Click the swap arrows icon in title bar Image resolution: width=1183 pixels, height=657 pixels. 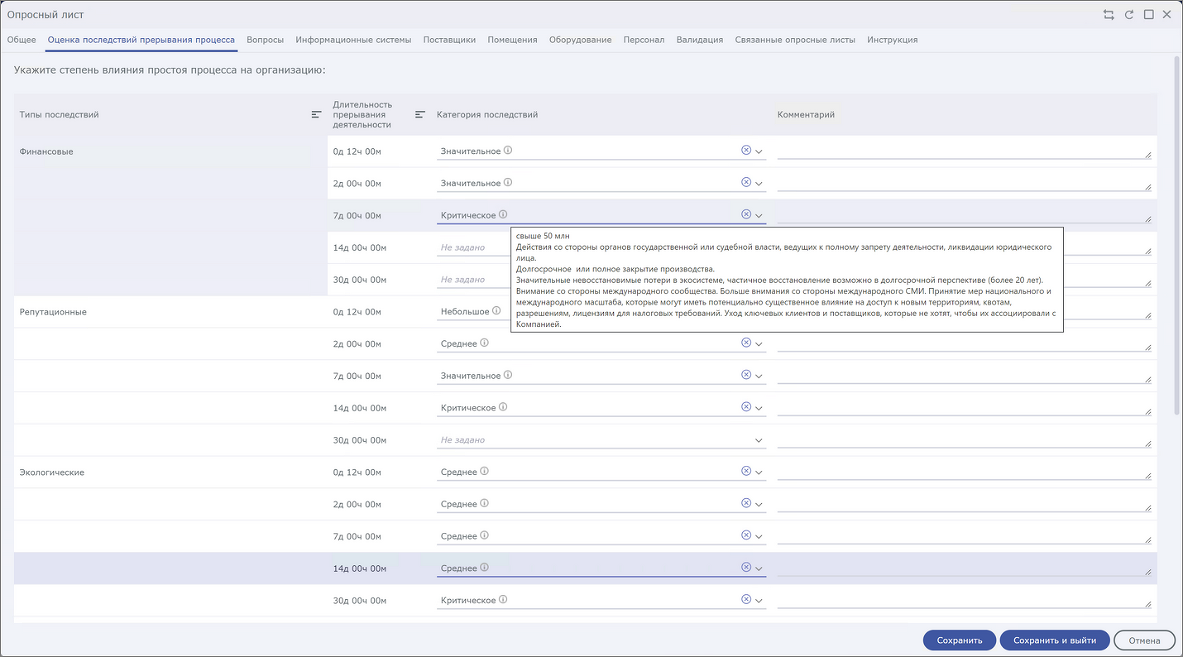coord(1108,15)
